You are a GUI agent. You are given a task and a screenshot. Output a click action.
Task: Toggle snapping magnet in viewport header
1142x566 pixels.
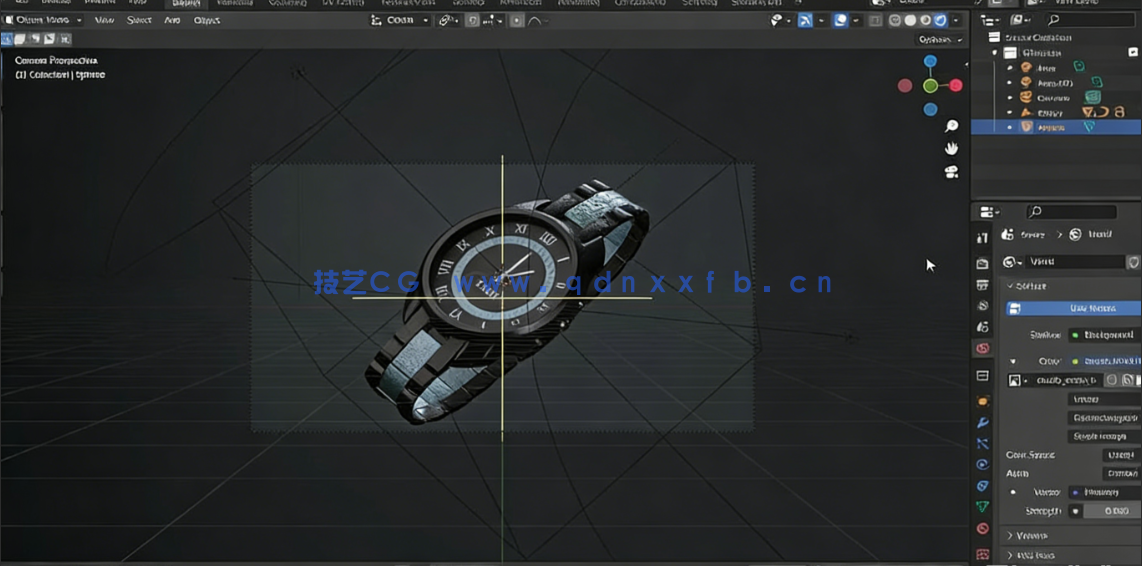coord(472,20)
